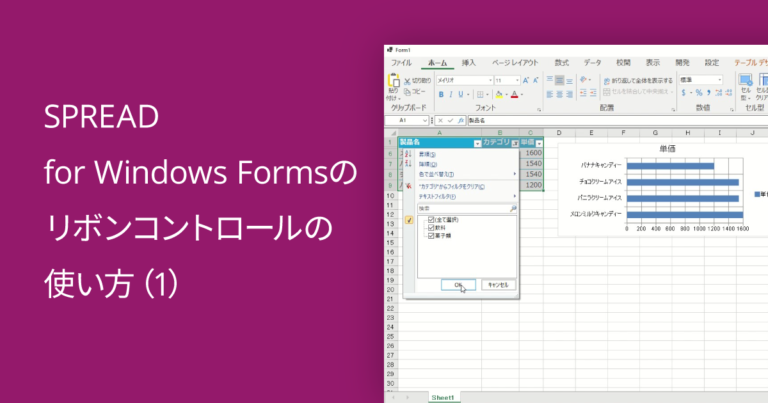Decrease decimal places
768x403 pixels.
(x=729, y=93)
